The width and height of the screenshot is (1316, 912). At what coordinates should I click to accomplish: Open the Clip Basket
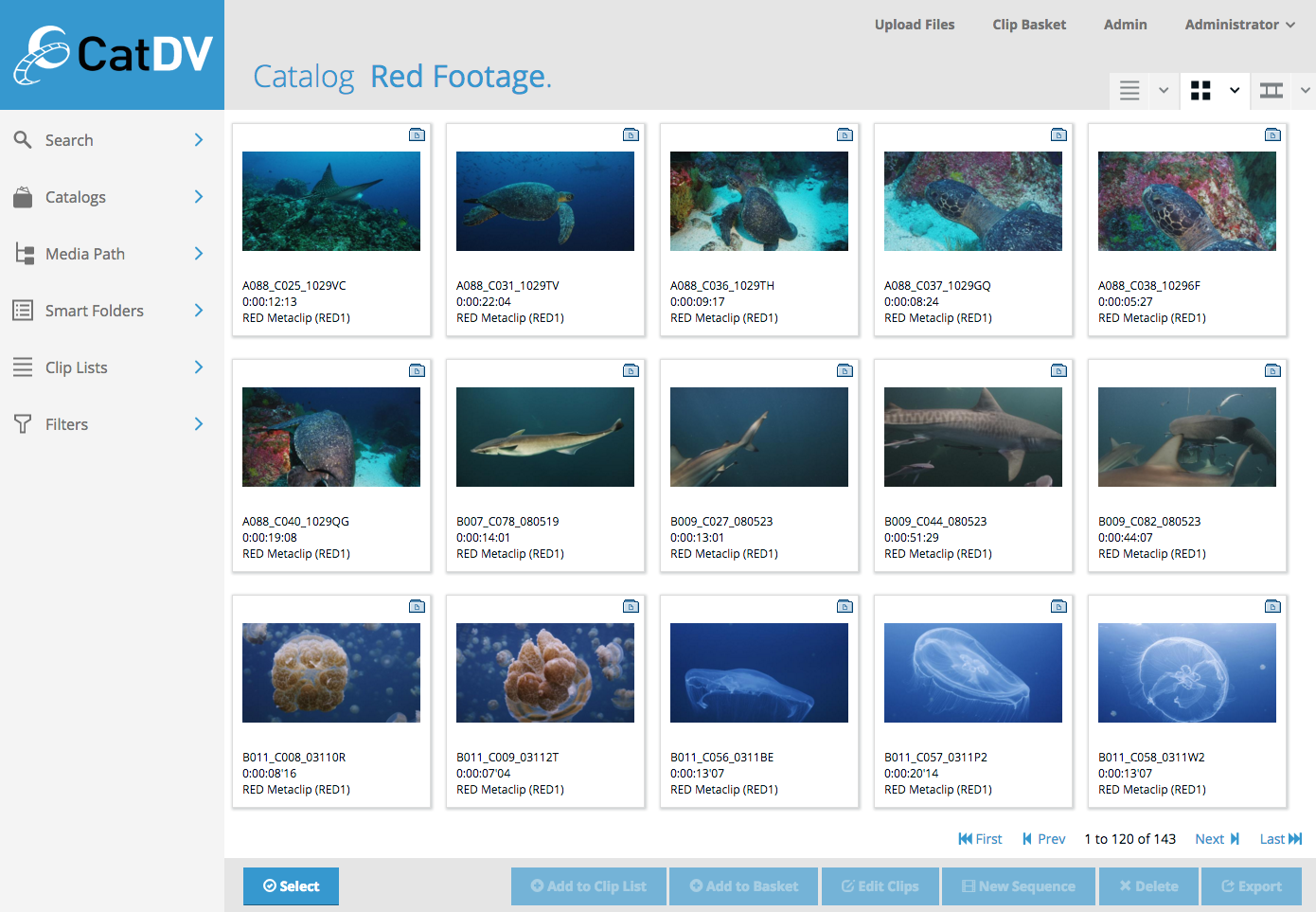[x=1029, y=25]
